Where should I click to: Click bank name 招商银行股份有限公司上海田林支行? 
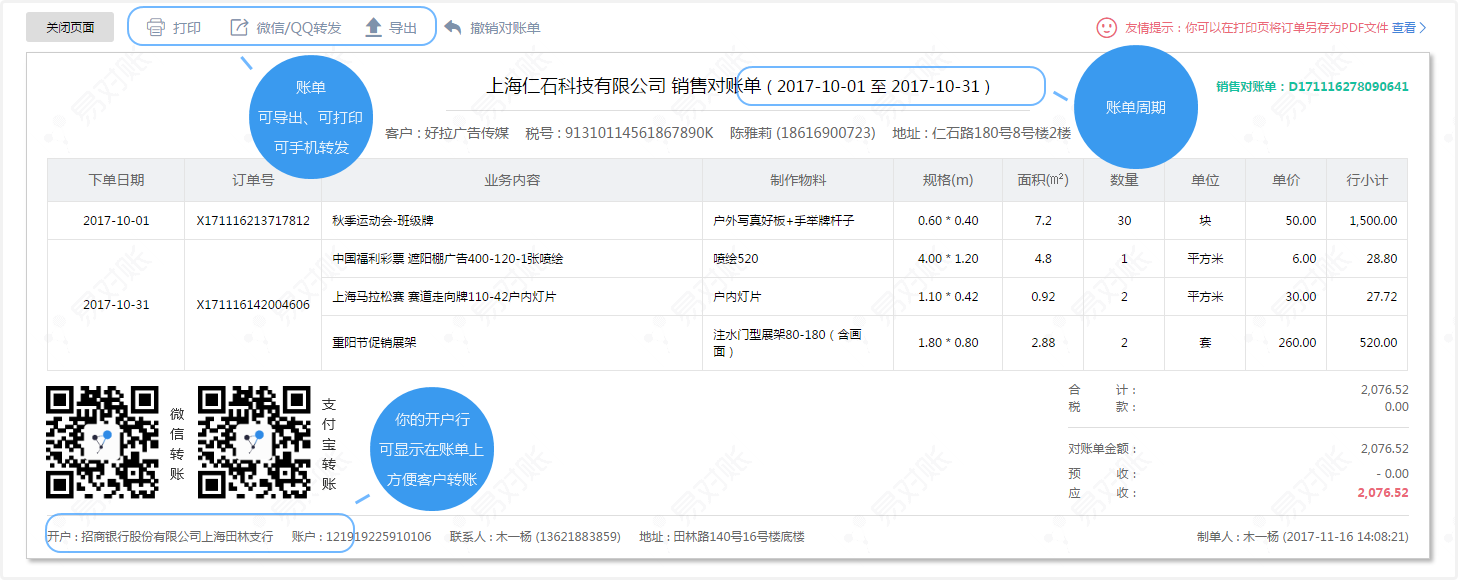(x=179, y=537)
